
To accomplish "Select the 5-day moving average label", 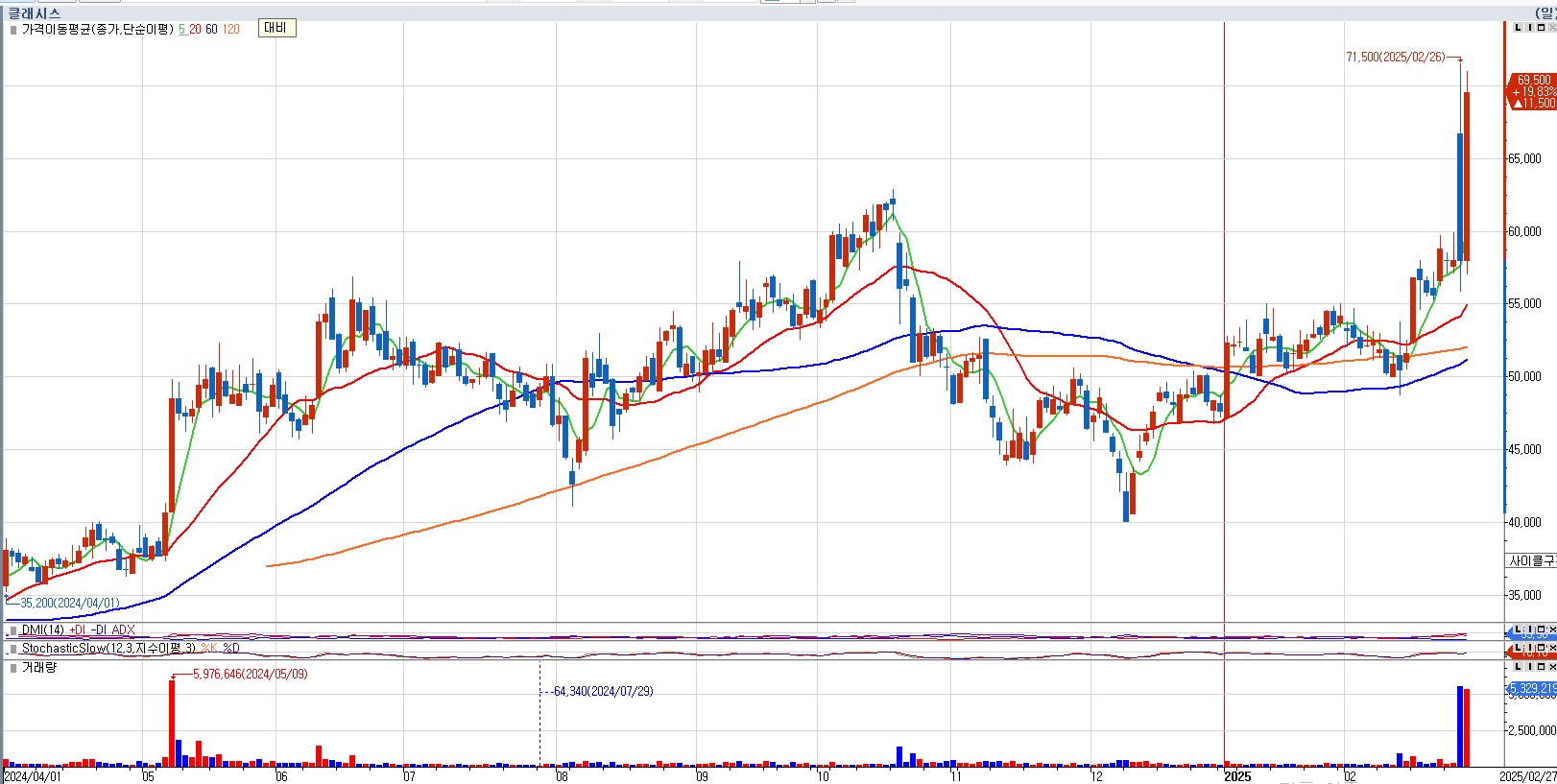I will (x=181, y=30).
